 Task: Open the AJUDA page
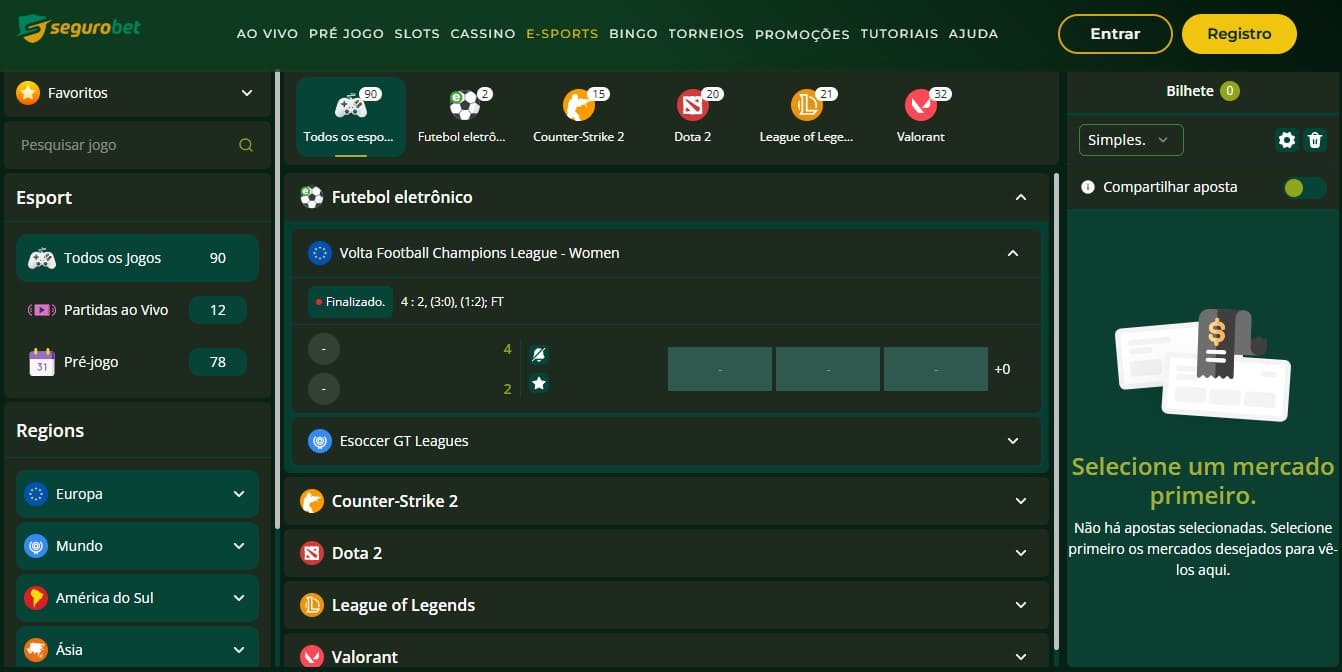click(973, 33)
